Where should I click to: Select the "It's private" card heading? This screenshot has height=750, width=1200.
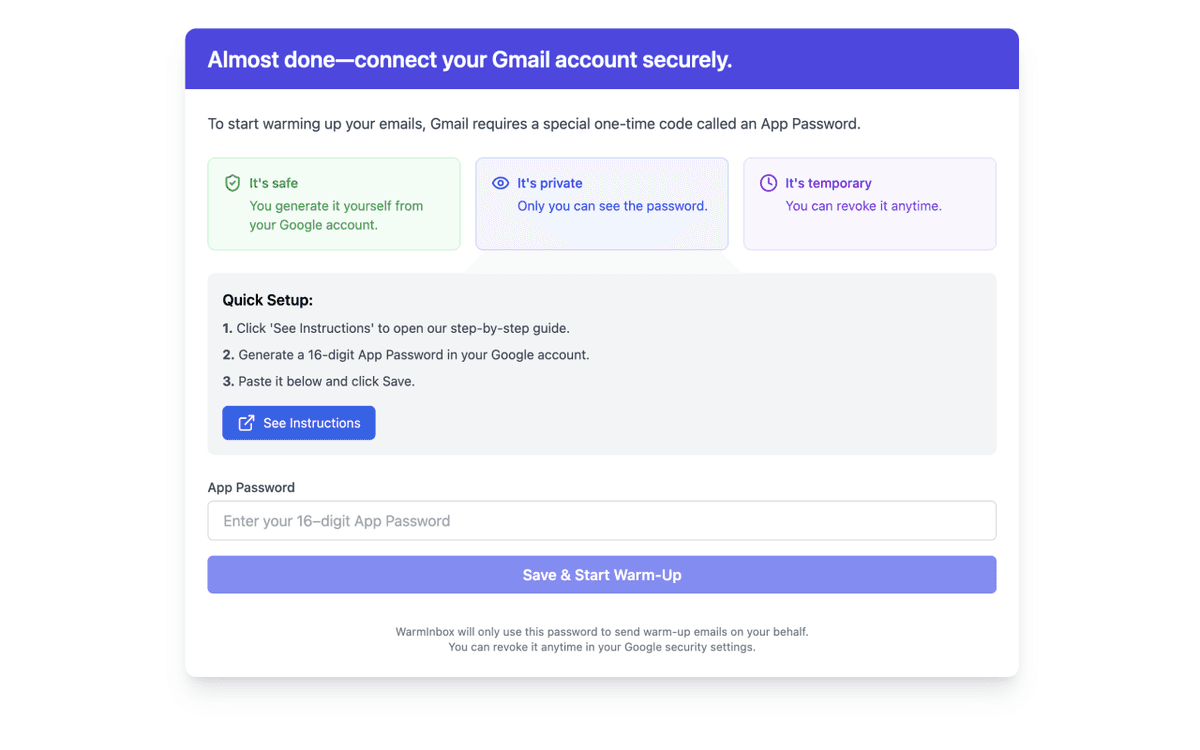click(549, 183)
